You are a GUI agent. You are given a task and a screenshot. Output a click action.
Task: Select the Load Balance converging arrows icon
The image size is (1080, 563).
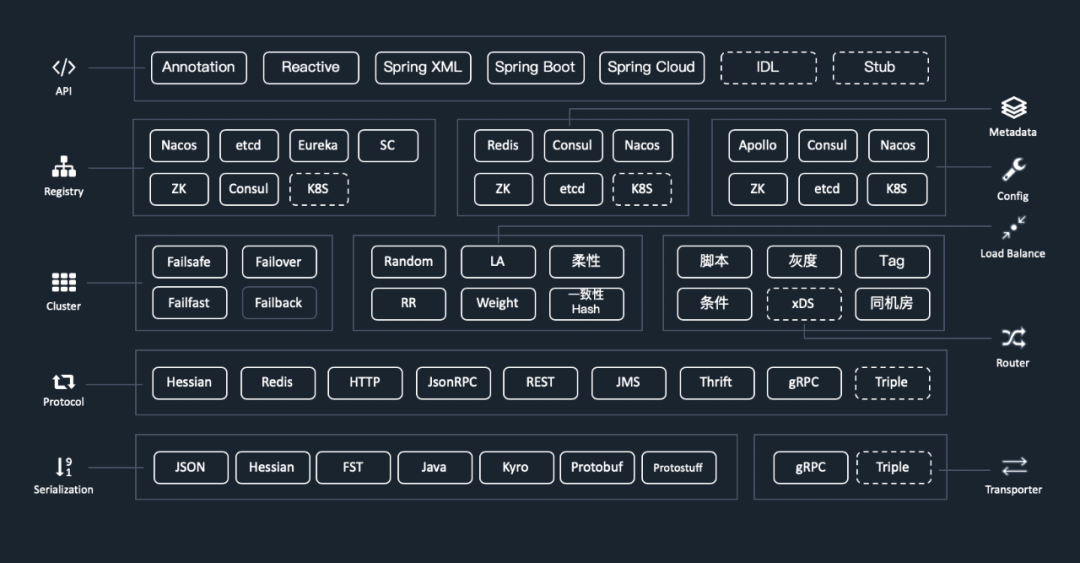[1013, 227]
